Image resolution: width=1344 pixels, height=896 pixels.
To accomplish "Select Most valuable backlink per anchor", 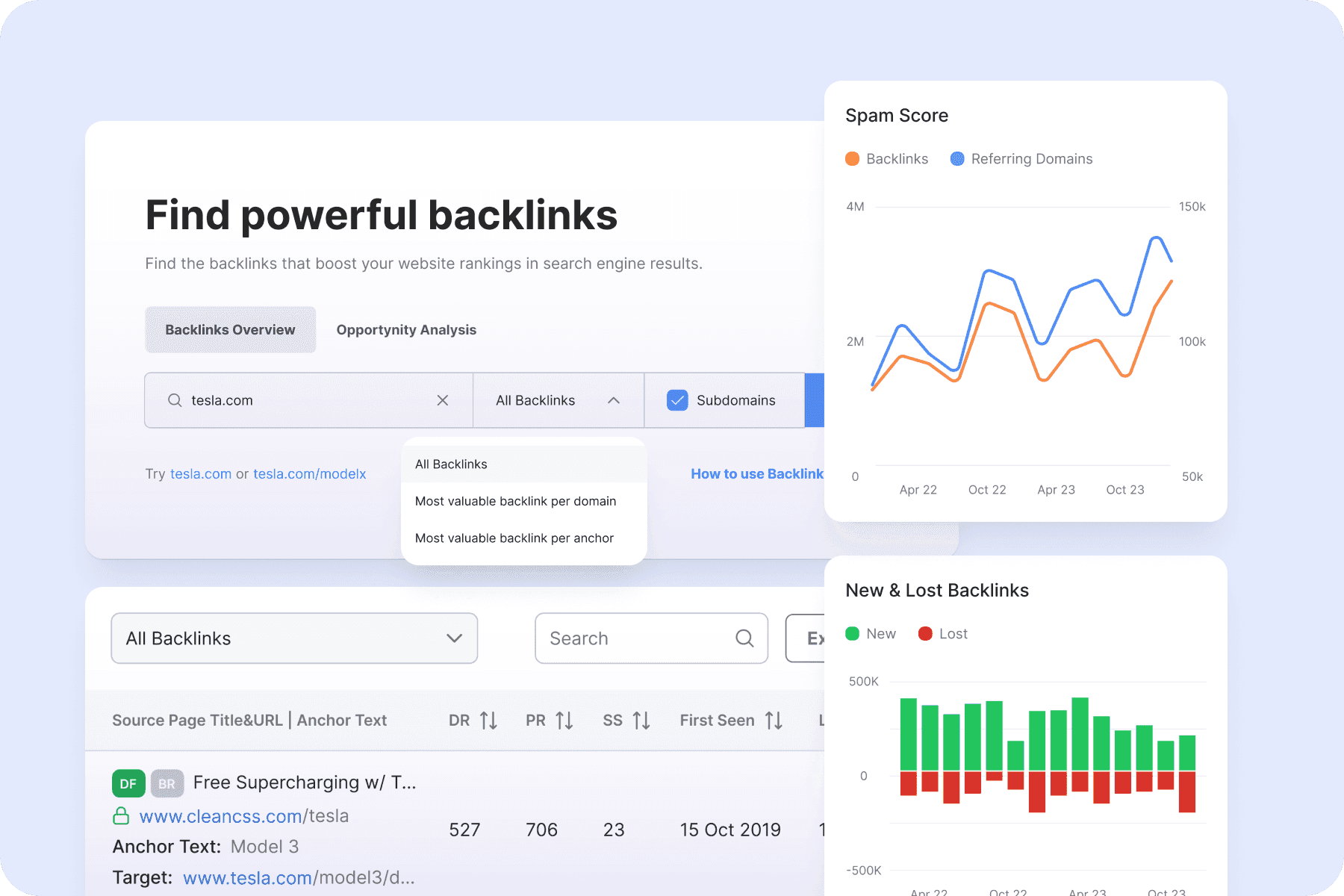I will click(x=524, y=538).
